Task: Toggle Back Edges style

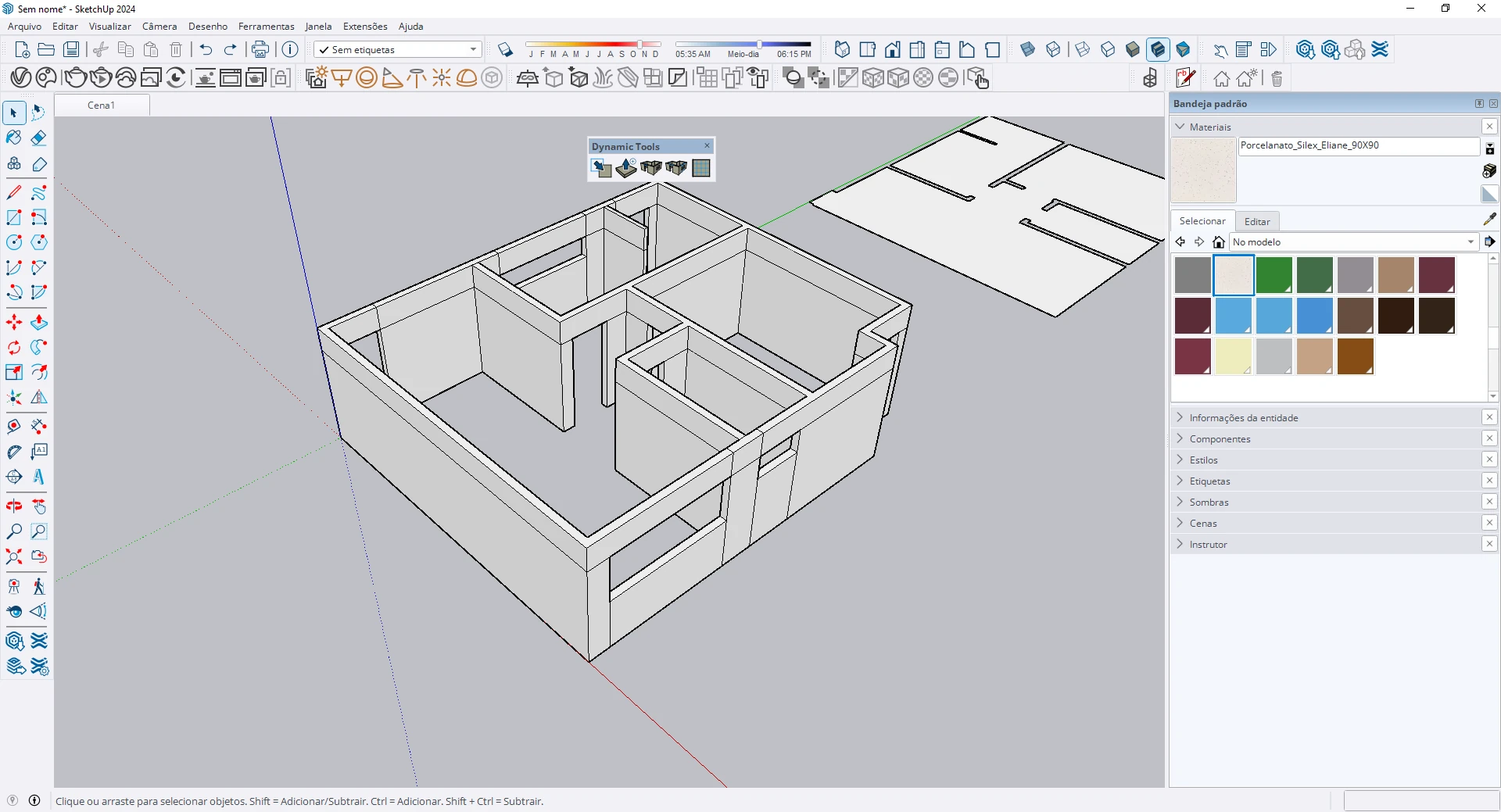Action: (1053, 49)
